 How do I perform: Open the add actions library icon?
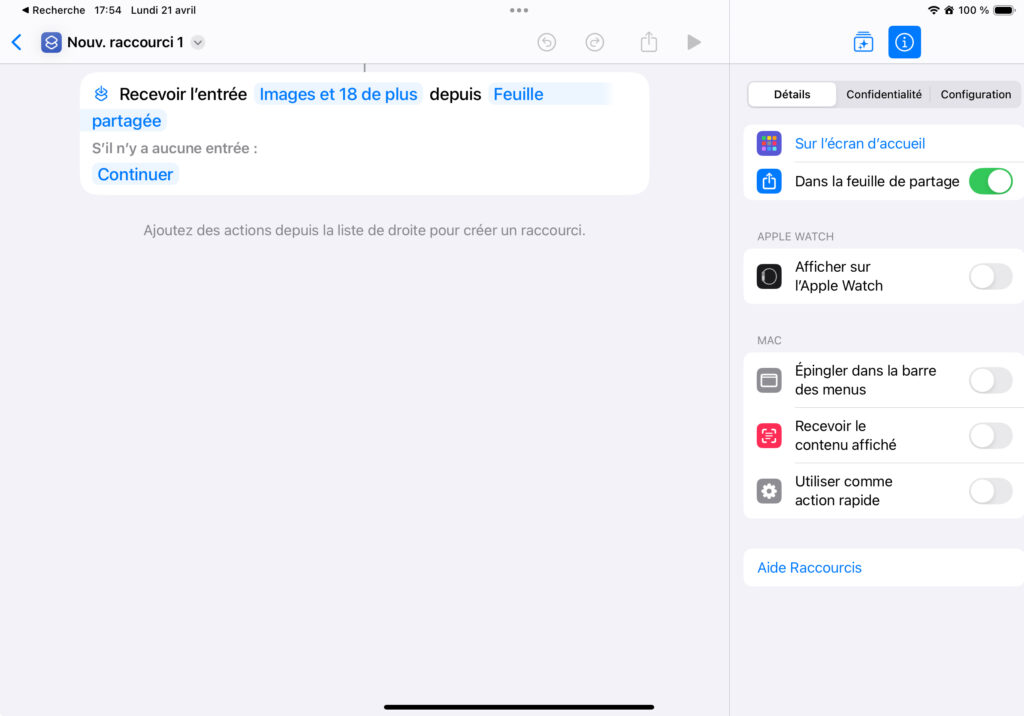[863, 42]
